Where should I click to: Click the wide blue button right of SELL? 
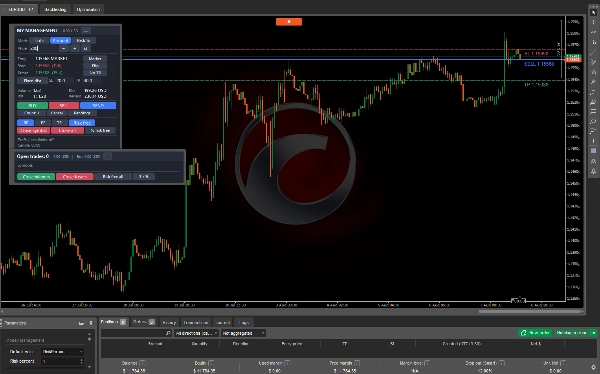pos(98,105)
